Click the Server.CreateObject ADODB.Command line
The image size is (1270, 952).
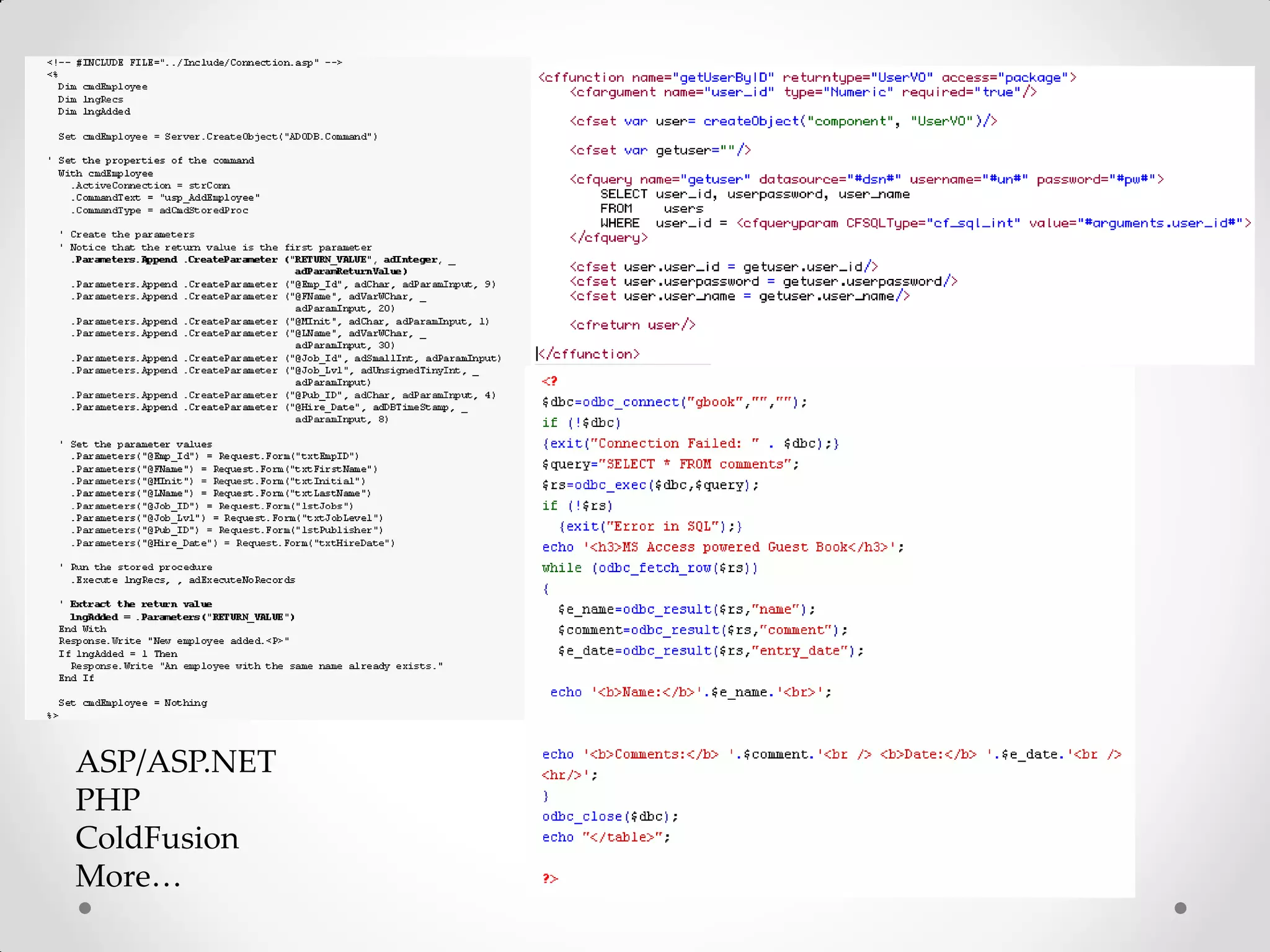218,136
